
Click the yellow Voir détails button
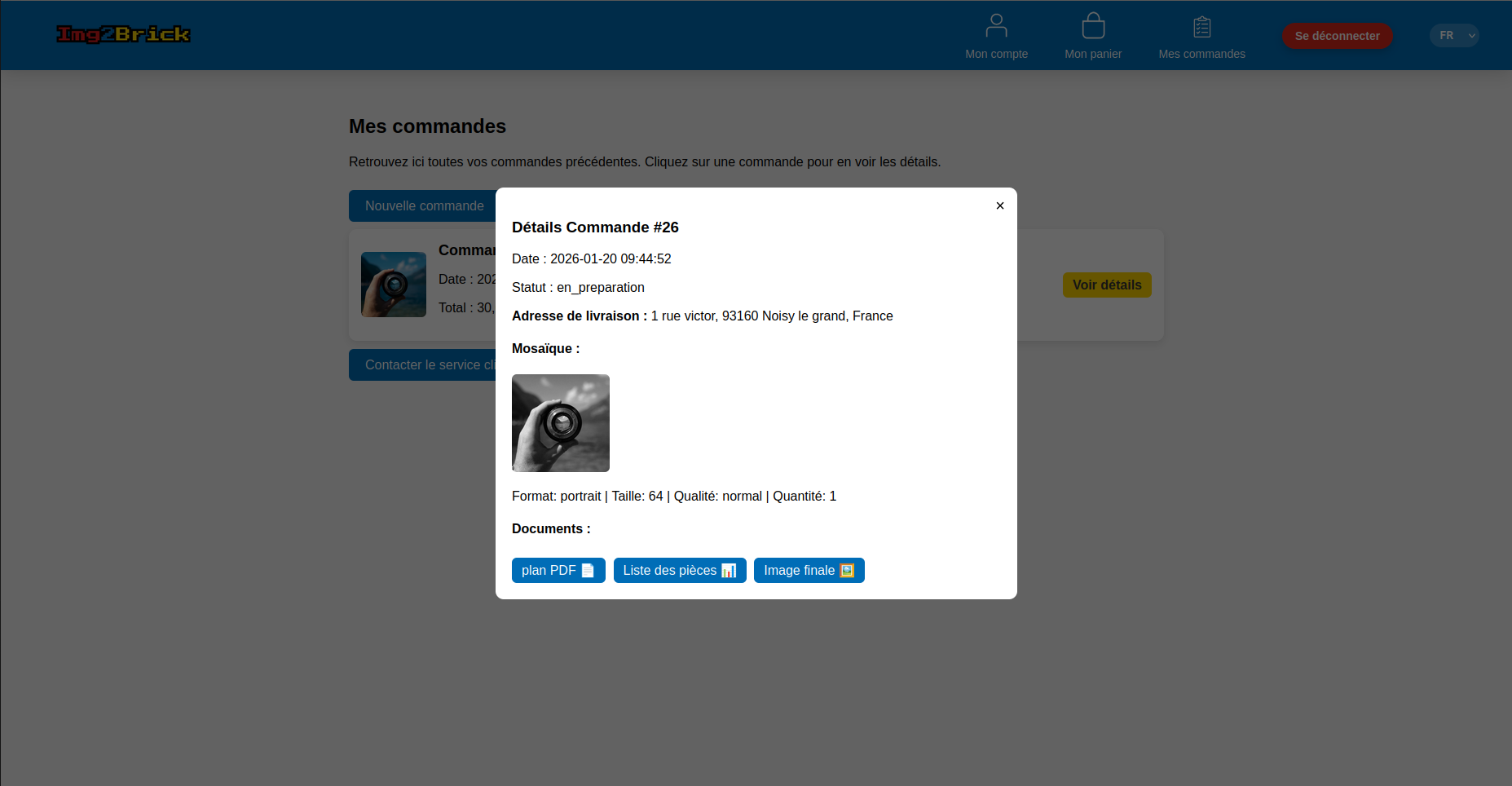point(1106,285)
